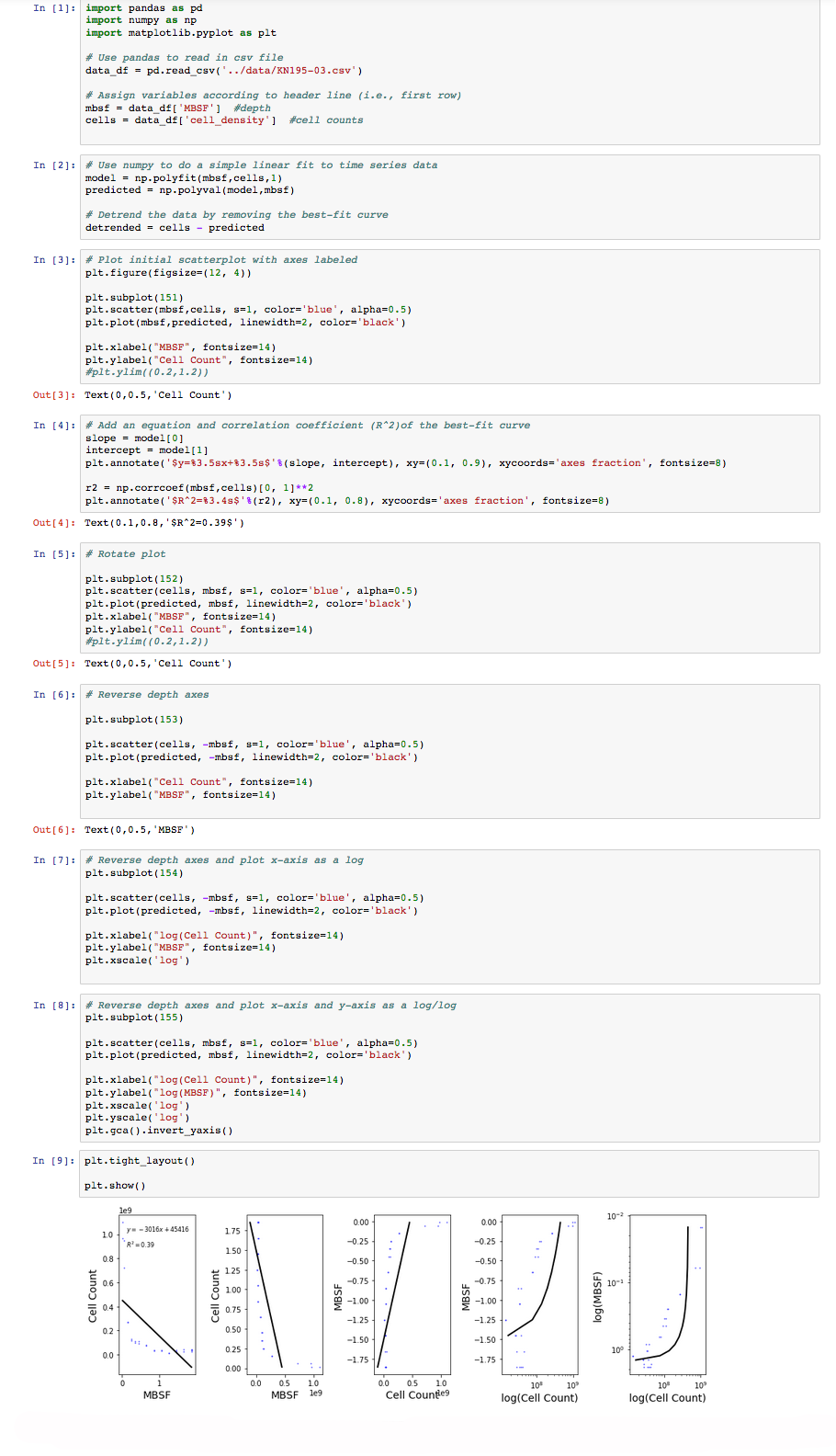Click the In [1] prompt label
This screenshot has width=836, height=1456.
coord(54,8)
